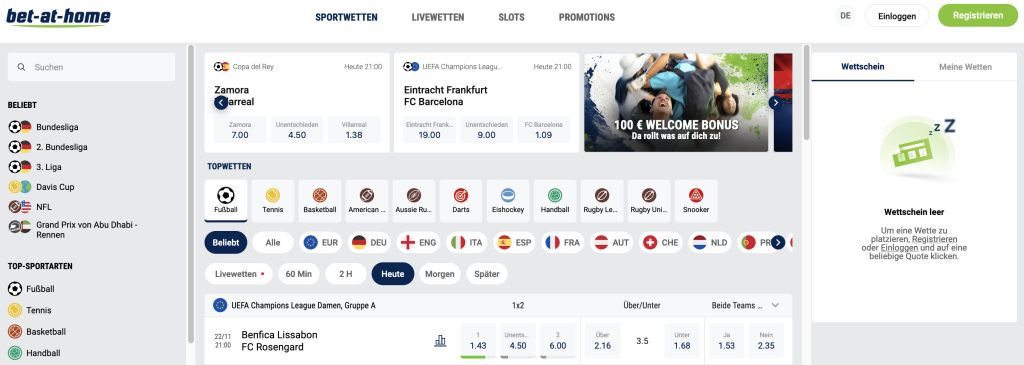The image size is (1024, 365).
Task: Go to previous featured match with left arrow
Action: [221, 103]
